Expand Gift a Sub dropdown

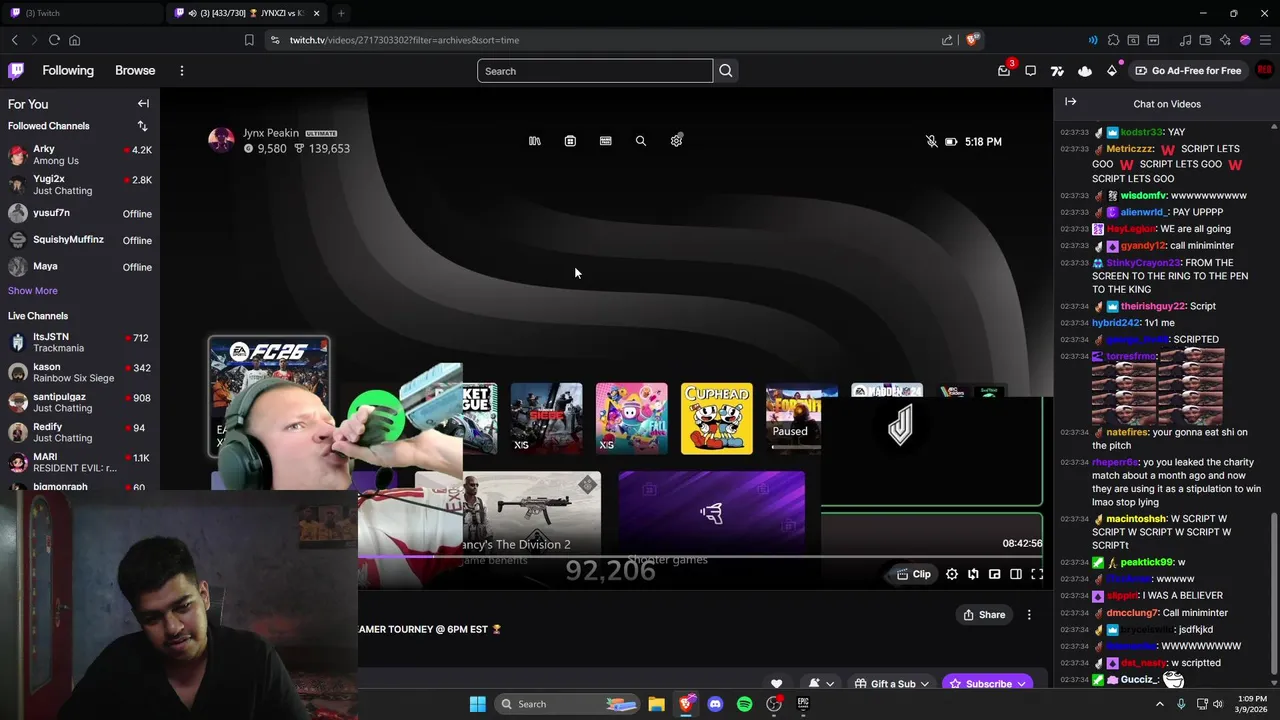(892, 684)
